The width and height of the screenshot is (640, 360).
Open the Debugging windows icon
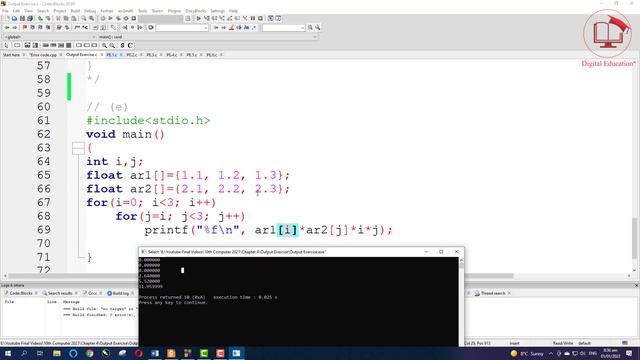(271, 18)
